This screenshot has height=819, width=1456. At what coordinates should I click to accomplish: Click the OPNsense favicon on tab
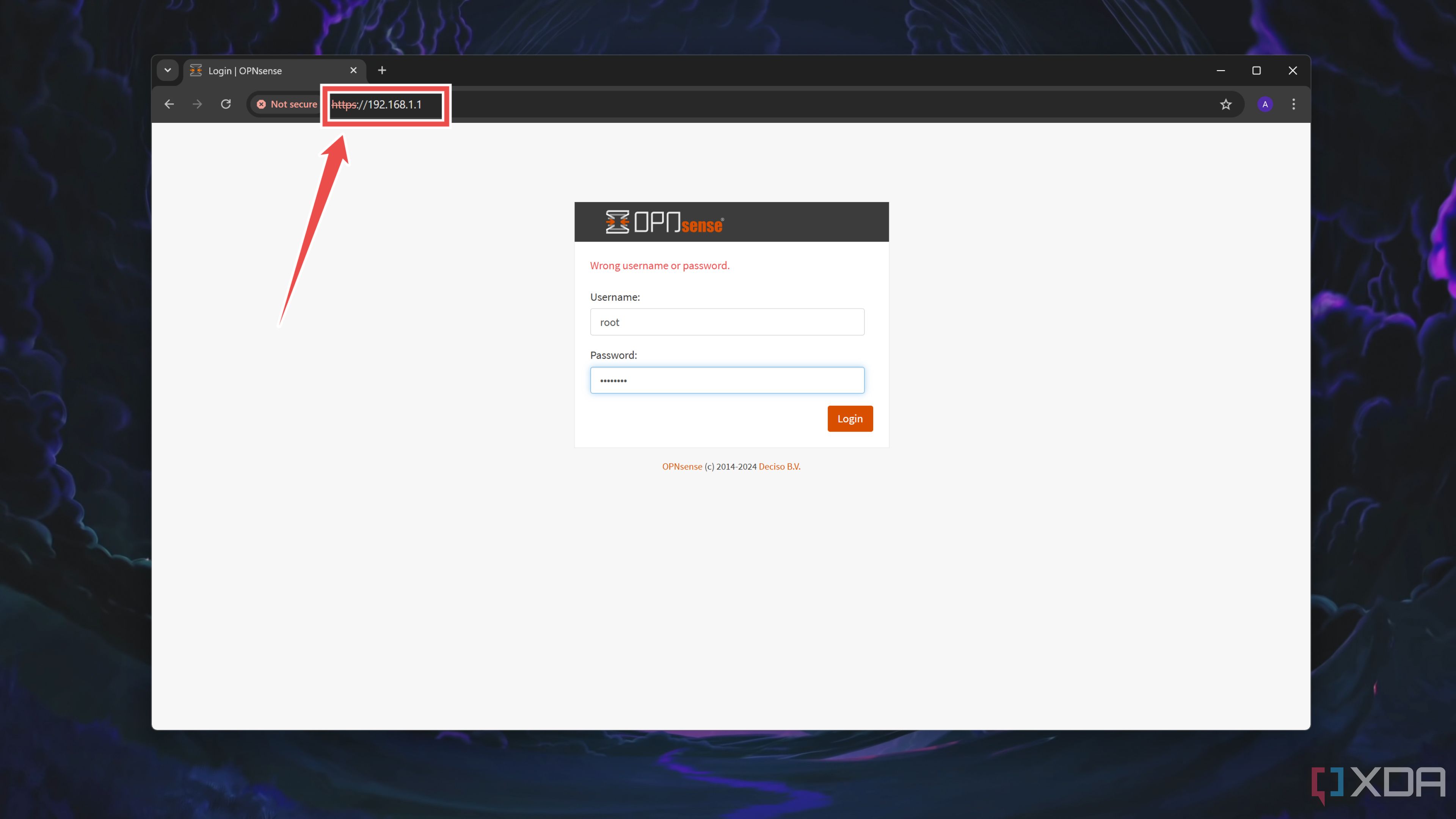click(196, 70)
